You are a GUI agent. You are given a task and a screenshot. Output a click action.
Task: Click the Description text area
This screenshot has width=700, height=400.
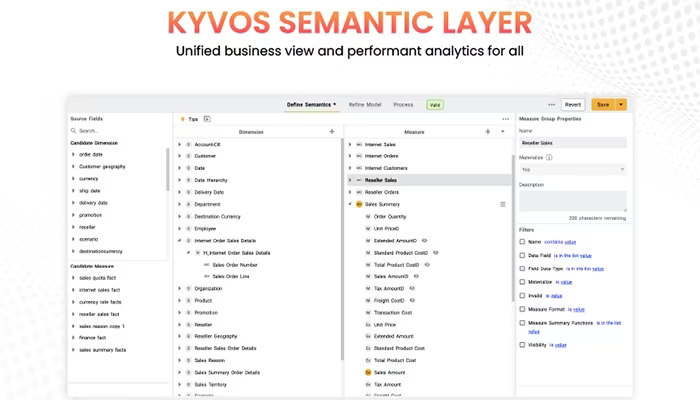573,201
